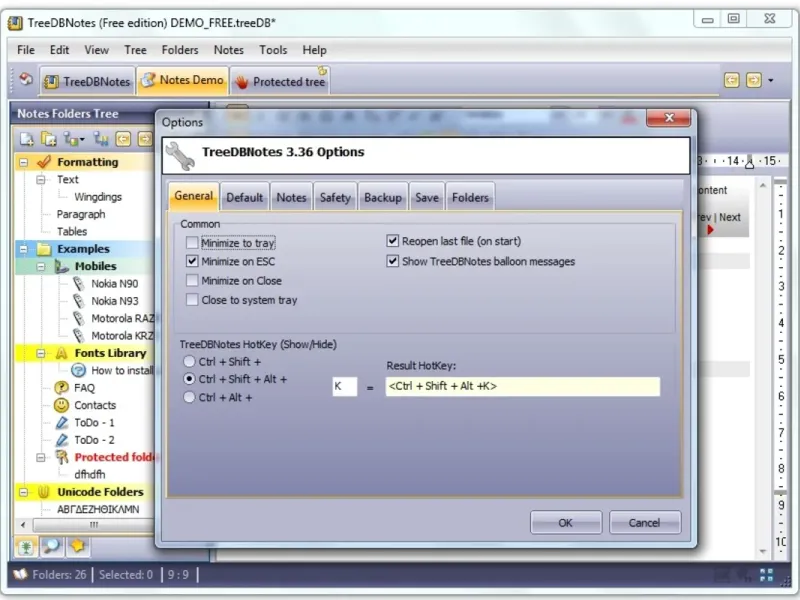Click the keys icon beside Protected folder

pos(62,457)
